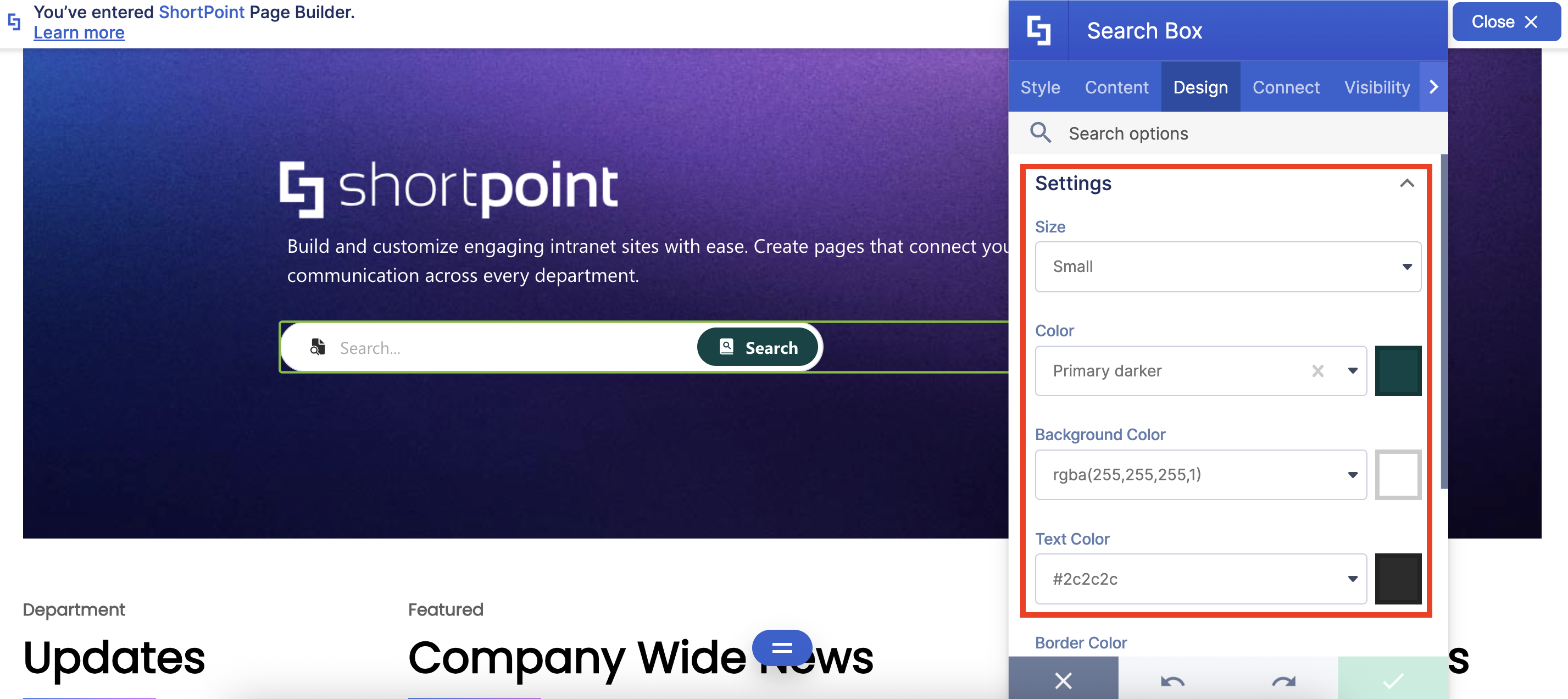Click the green Search button on page
The image size is (1568, 699).
click(758, 348)
